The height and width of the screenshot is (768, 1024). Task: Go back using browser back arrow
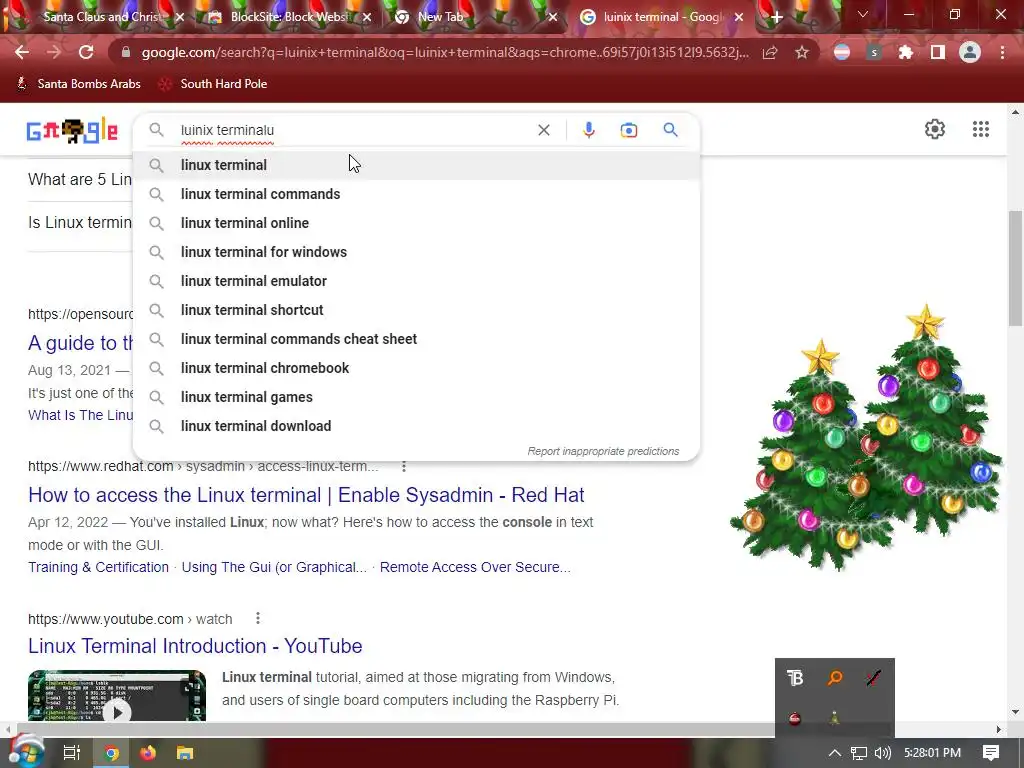[x=22, y=52]
